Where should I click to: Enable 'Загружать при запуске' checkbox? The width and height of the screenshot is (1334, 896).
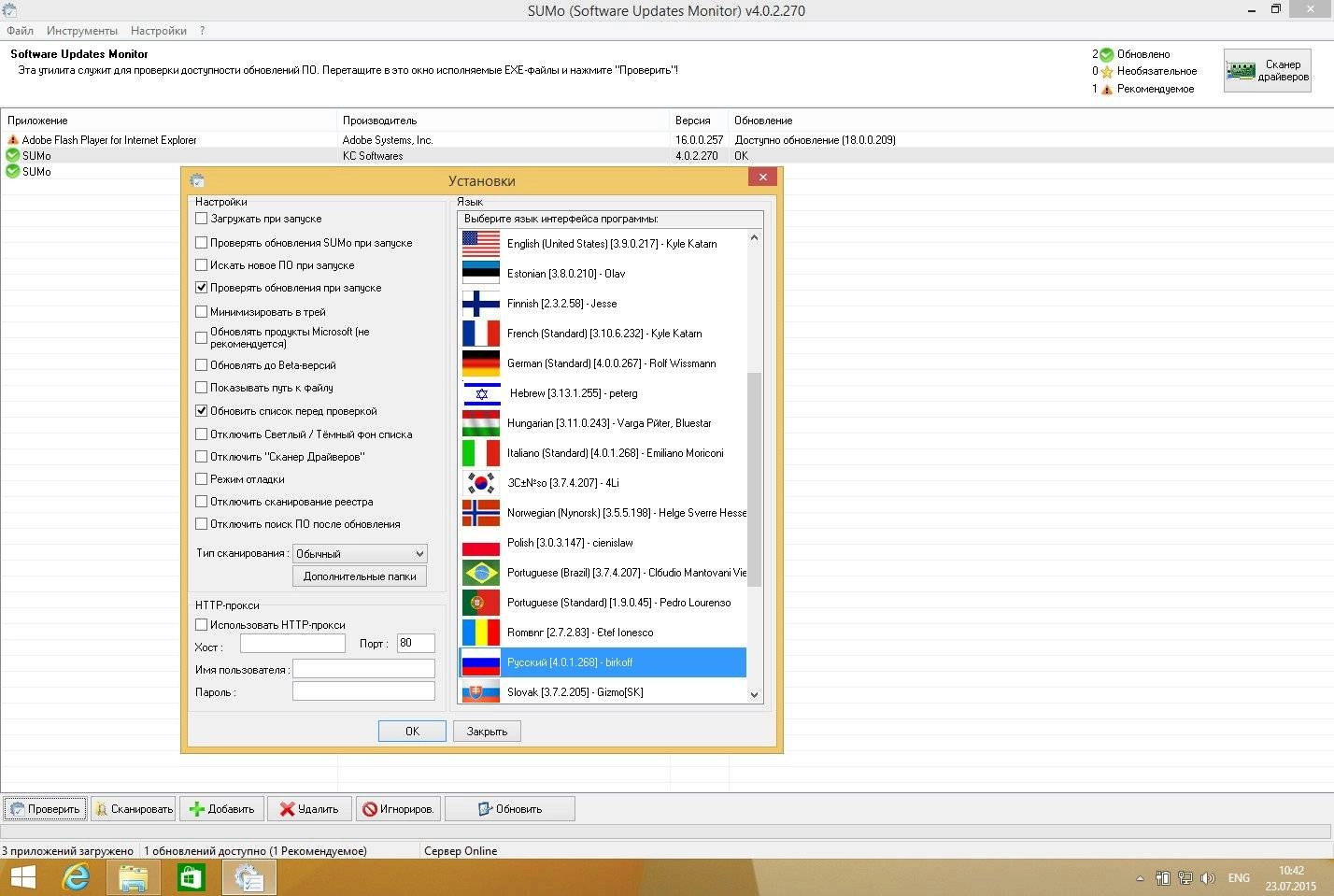point(201,219)
